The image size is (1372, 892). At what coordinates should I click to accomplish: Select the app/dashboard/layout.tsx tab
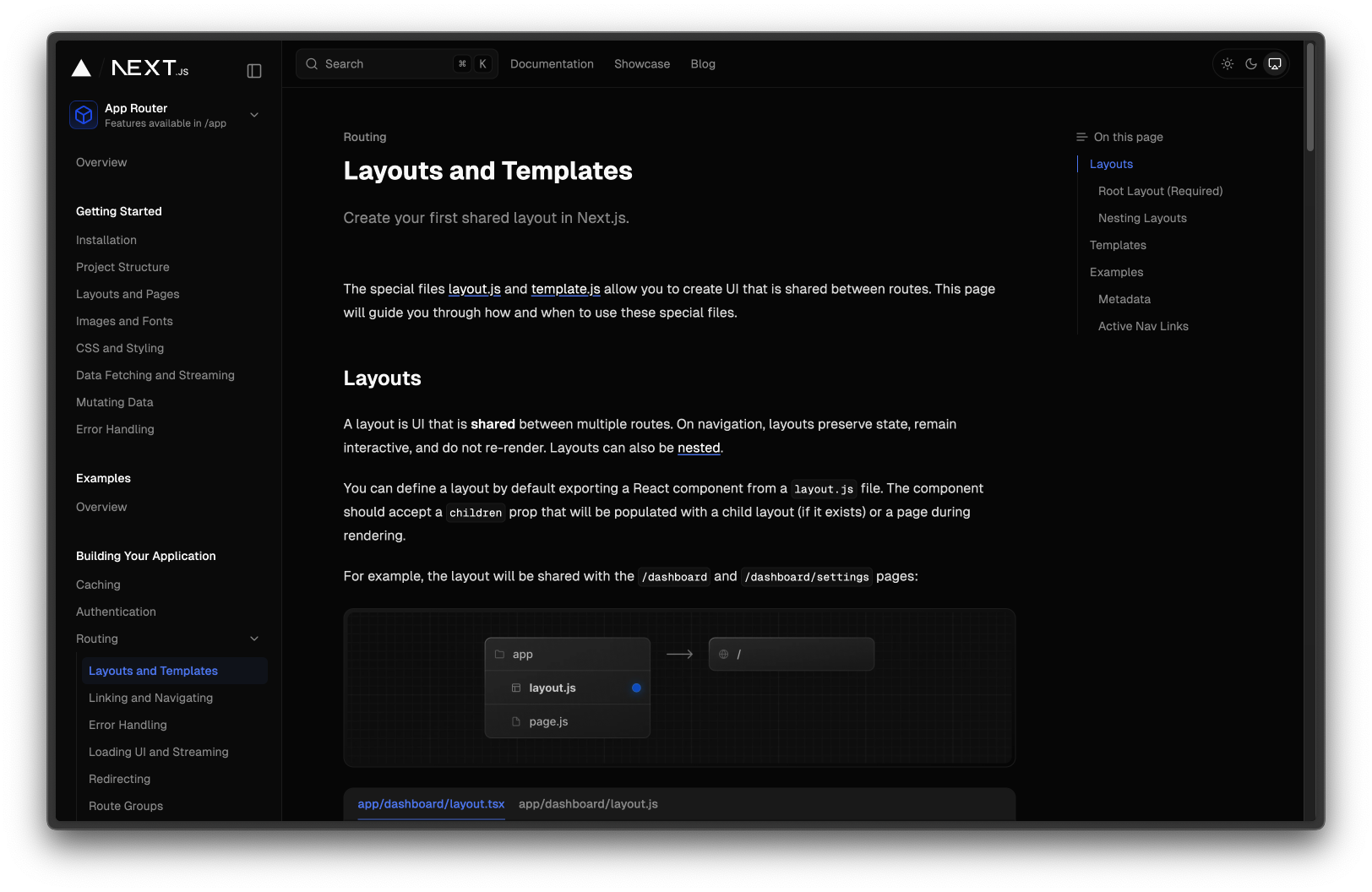tap(431, 804)
